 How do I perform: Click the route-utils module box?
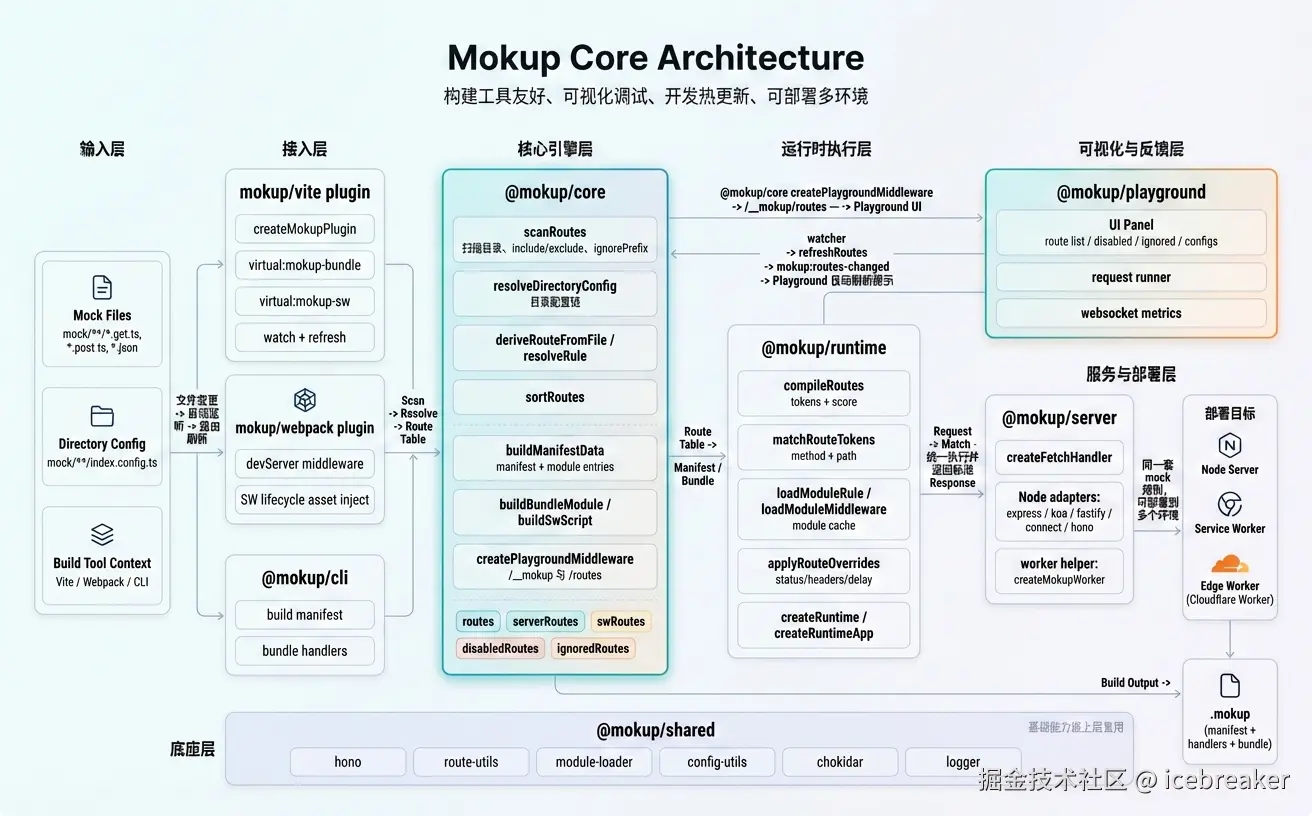471,762
